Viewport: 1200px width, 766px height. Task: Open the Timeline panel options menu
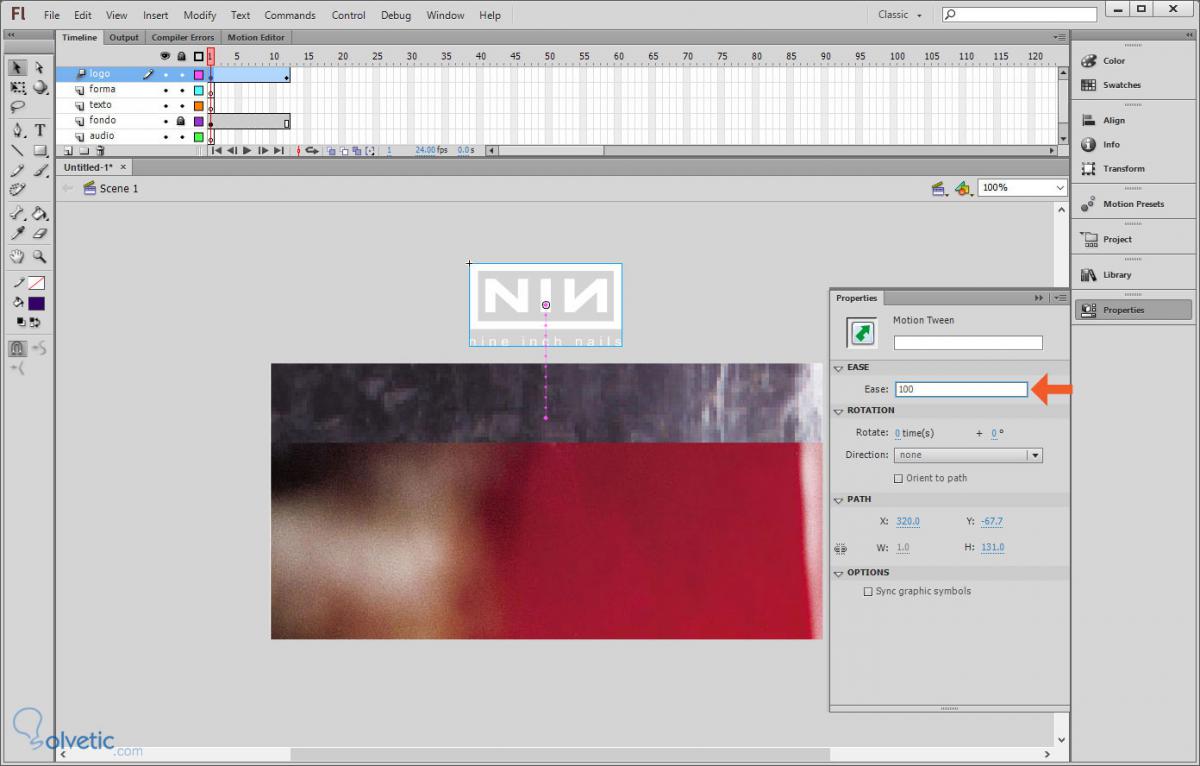(1059, 37)
